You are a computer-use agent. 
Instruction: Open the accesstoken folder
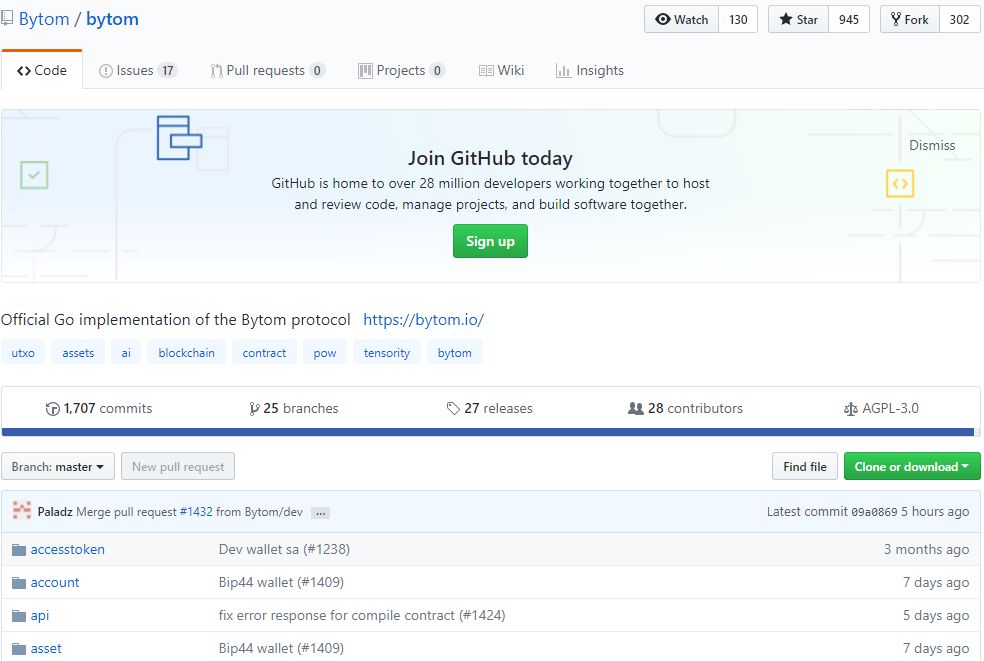(67, 549)
